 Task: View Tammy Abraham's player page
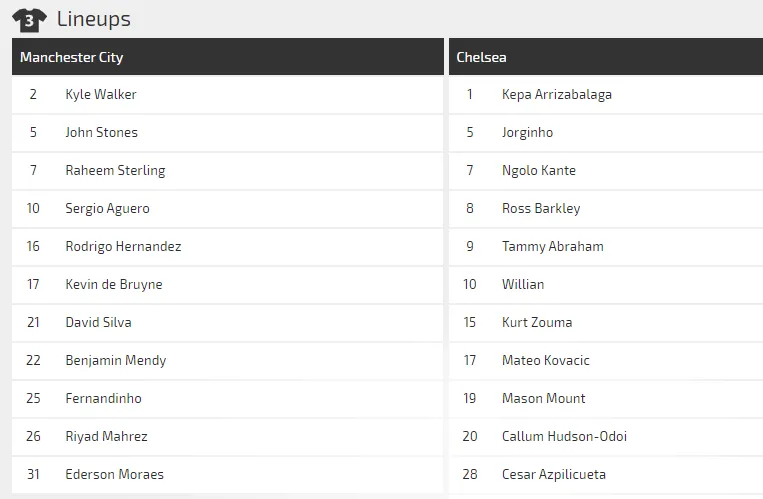tap(553, 247)
